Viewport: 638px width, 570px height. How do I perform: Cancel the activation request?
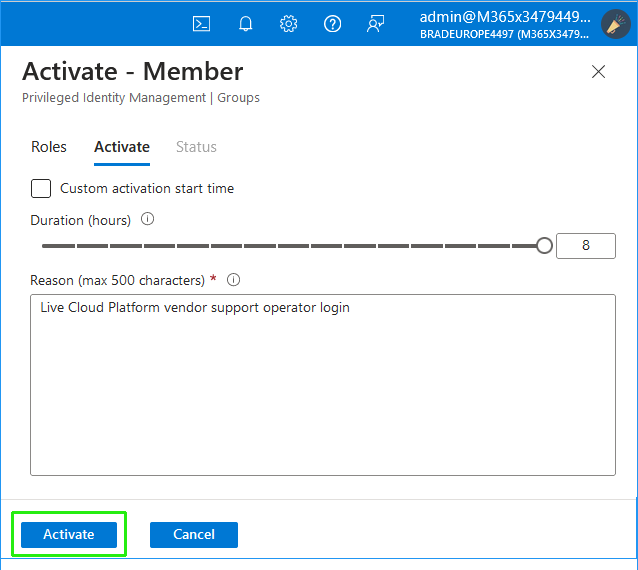tap(194, 534)
